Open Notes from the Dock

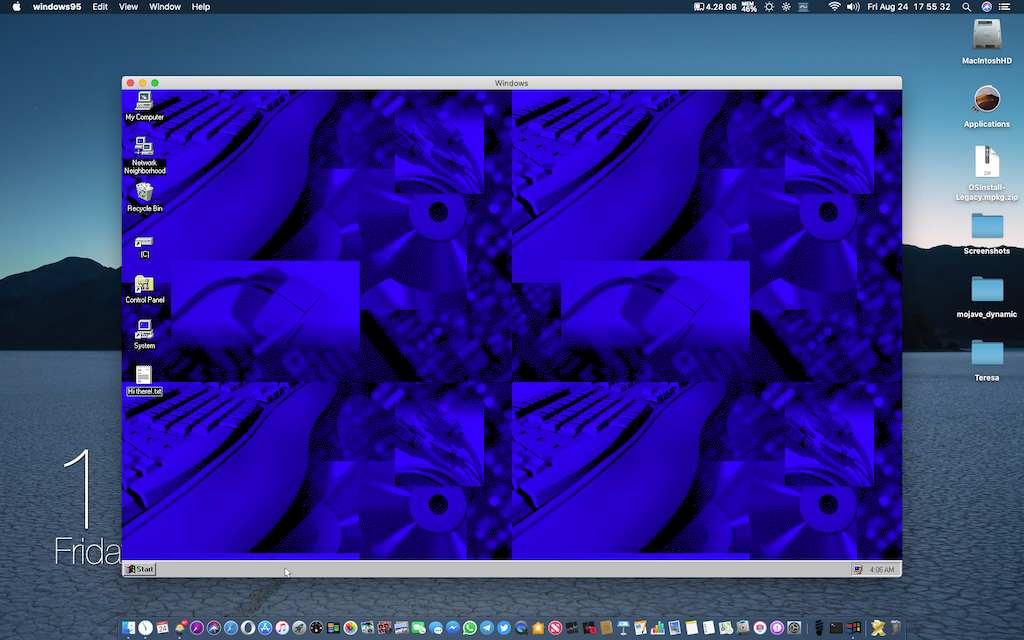(692, 628)
